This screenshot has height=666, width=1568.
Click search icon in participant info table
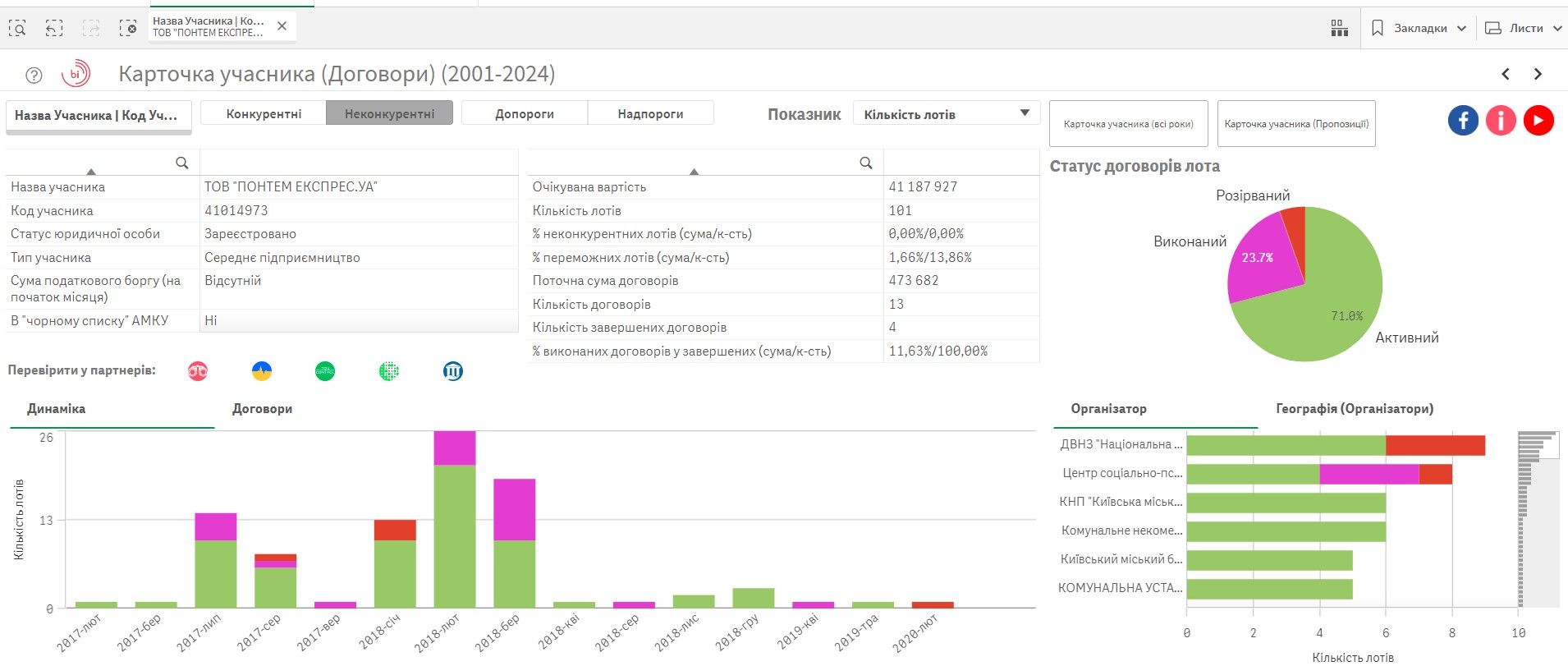pyautogui.click(x=182, y=163)
